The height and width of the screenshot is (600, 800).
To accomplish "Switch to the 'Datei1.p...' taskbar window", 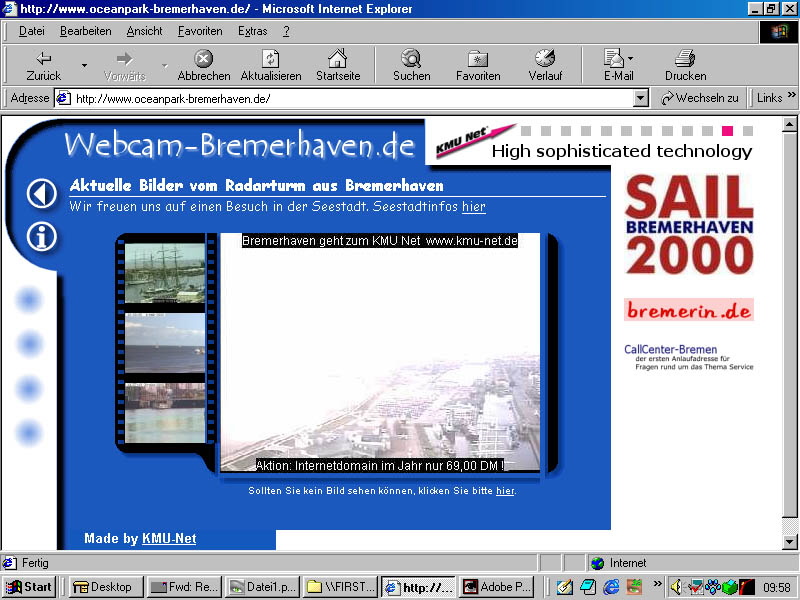I will [262, 587].
